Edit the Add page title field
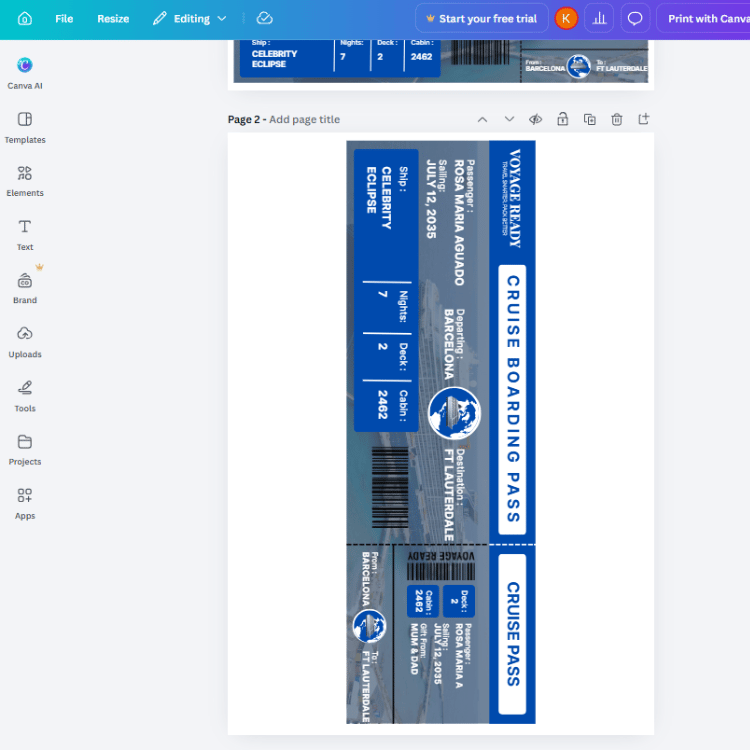 [304, 120]
